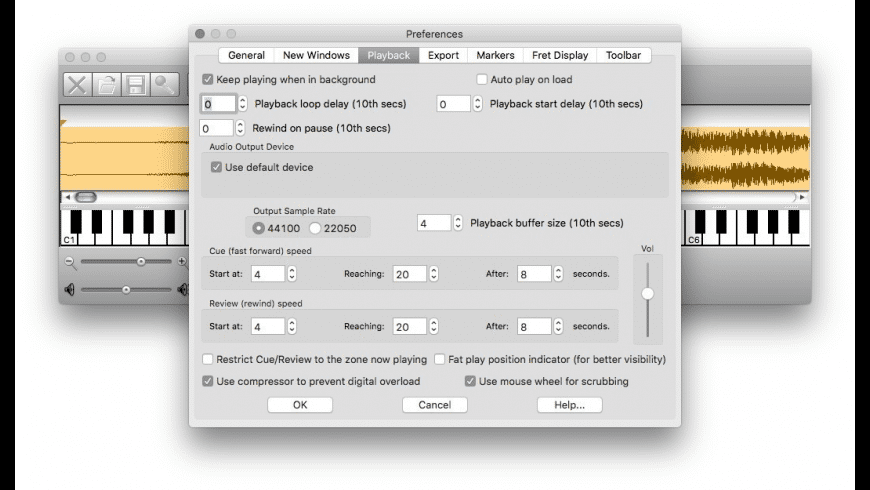
Task: Click the Rewind on pause stepper arrows
Action: point(240,128)
